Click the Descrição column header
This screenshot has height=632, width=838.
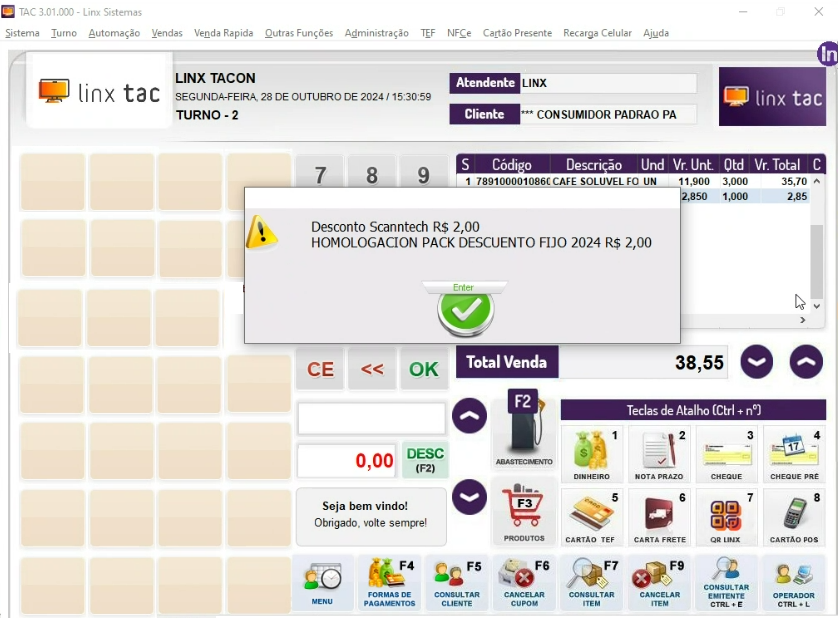pyautogui.click(x=594, y=165)
